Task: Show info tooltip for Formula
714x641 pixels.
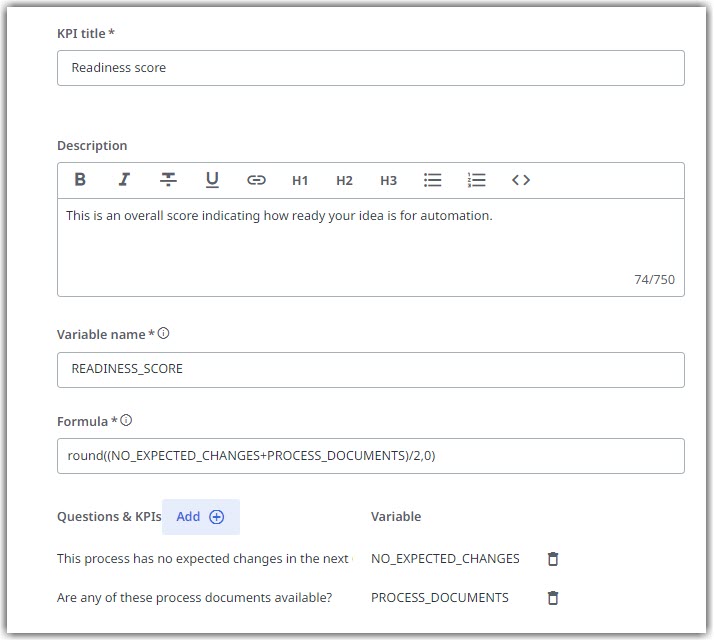Action: point(126,420)
